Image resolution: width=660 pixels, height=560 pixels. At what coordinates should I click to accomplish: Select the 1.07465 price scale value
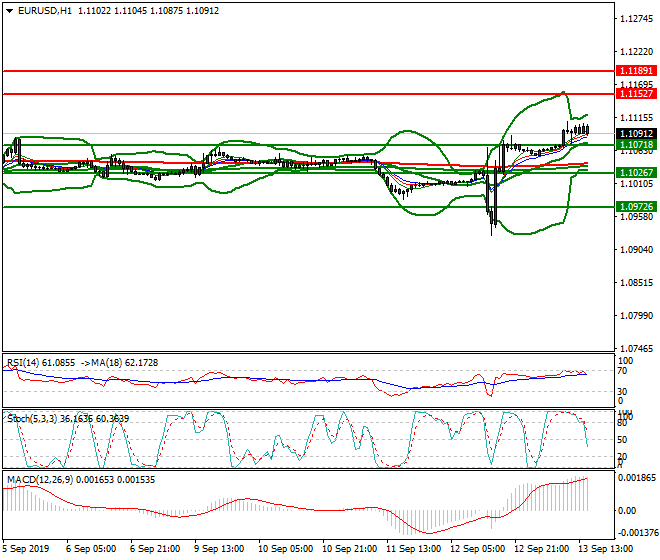tap(637, 349)
